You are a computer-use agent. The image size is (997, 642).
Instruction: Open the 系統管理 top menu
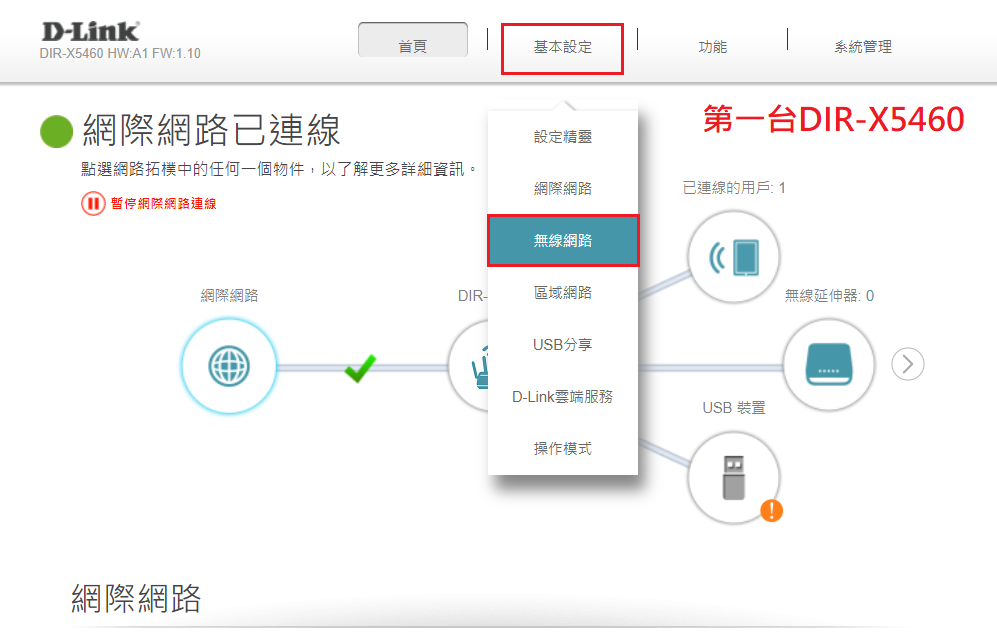coord(862,47)
